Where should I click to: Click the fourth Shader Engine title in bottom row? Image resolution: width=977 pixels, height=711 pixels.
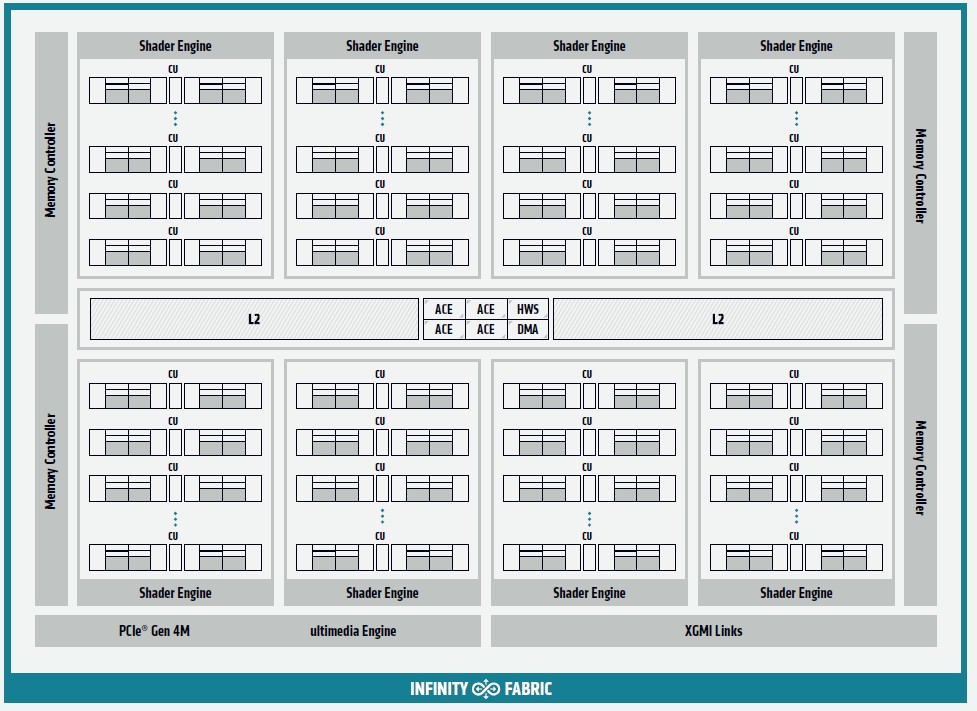click(796, 593)
